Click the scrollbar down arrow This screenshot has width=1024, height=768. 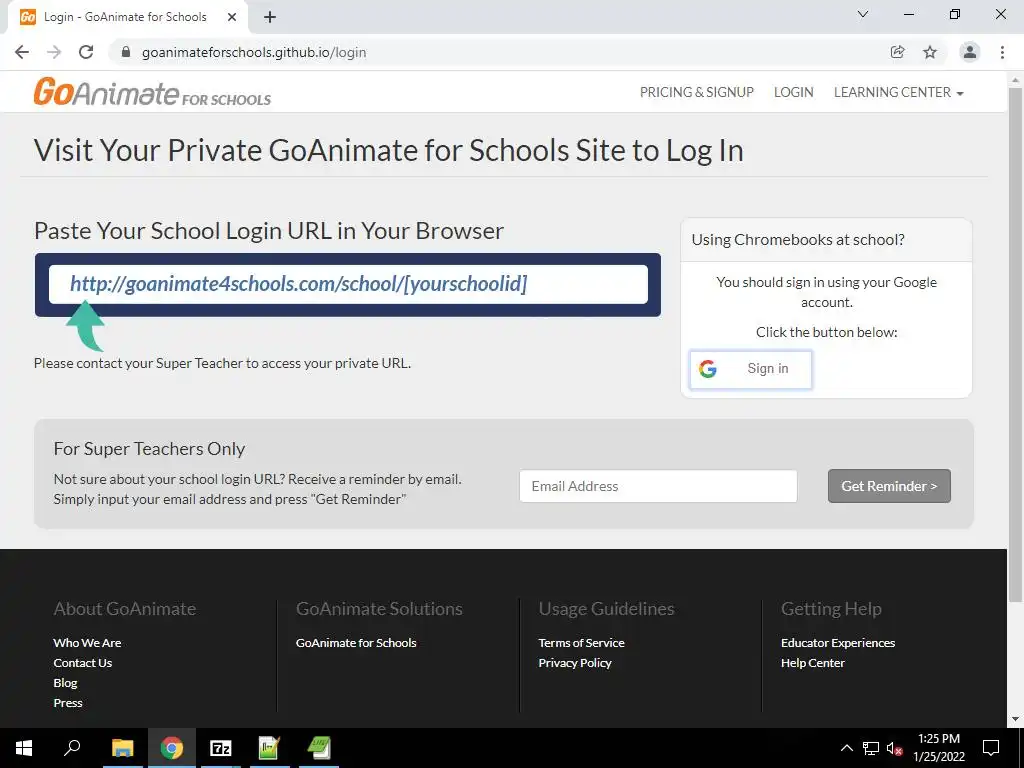coord(1015,719)
